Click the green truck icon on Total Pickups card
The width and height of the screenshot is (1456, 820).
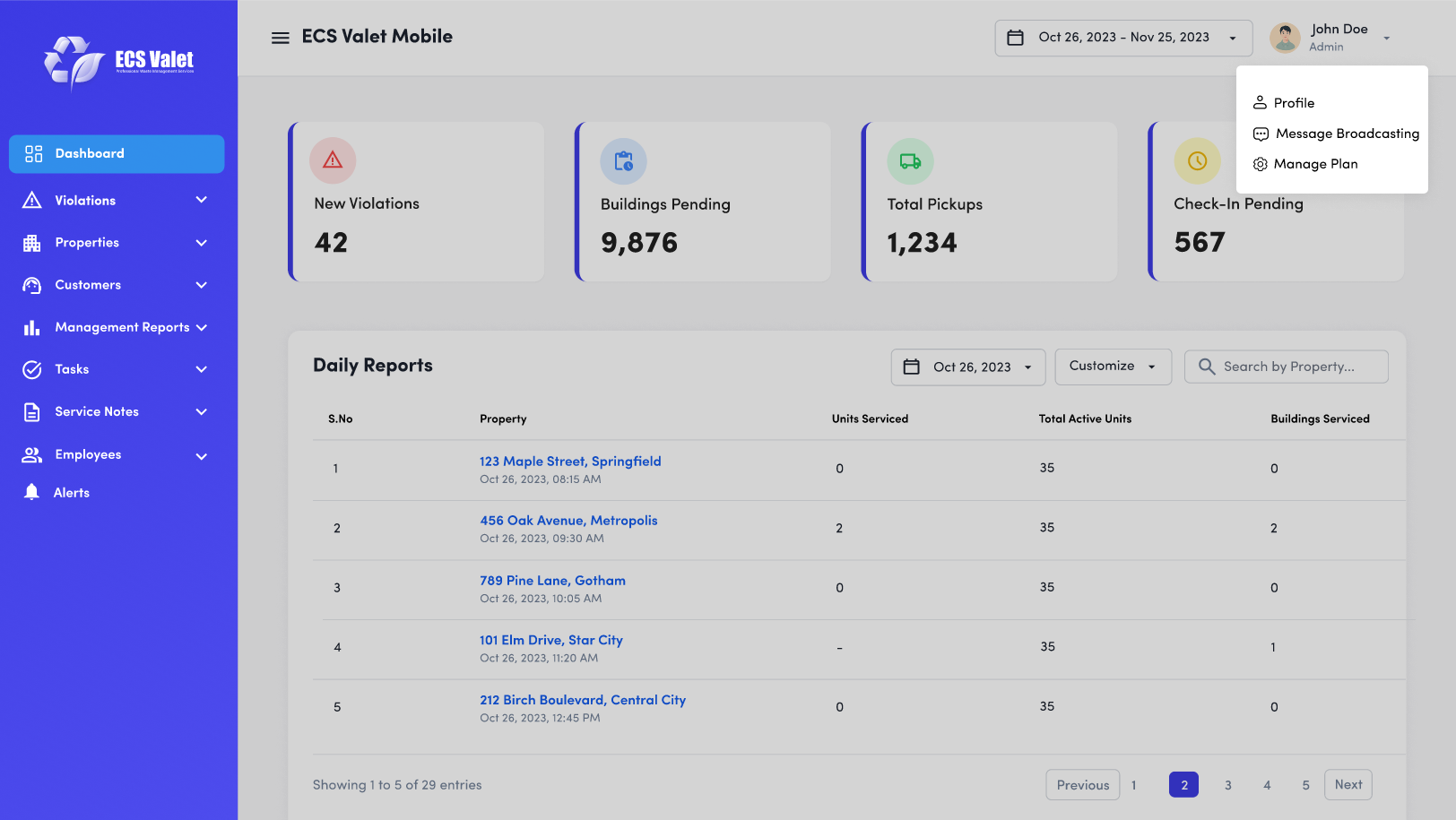coord(910,162)
